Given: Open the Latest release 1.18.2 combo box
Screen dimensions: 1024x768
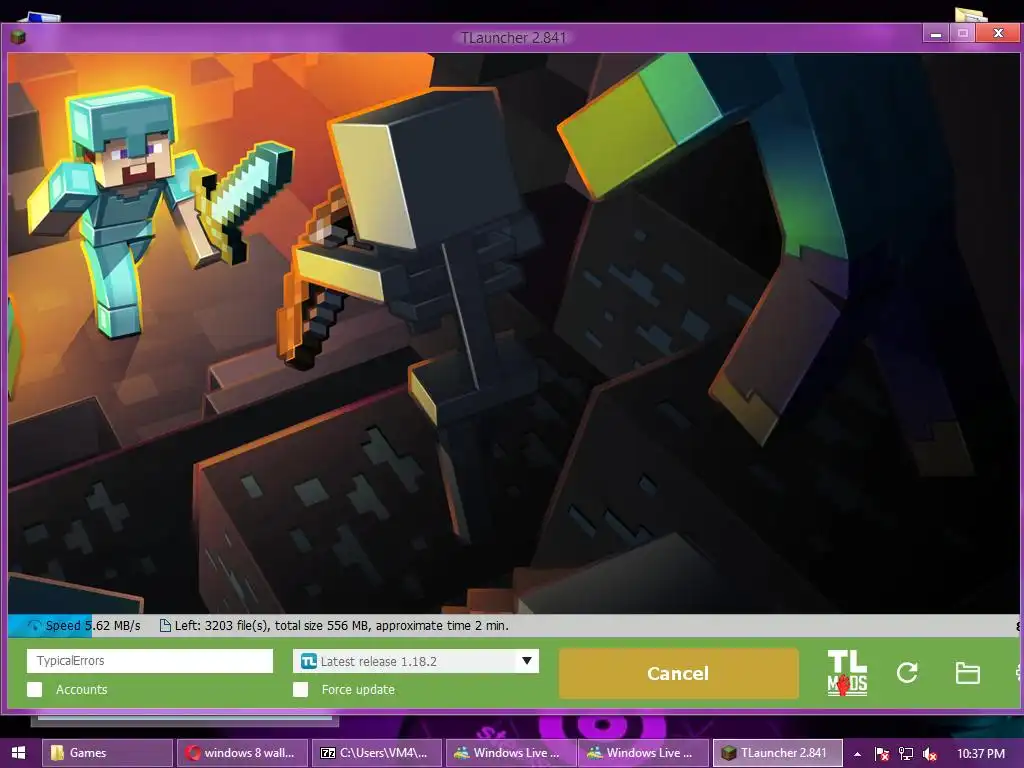Looking at the screenshot, I should (416, 661).
